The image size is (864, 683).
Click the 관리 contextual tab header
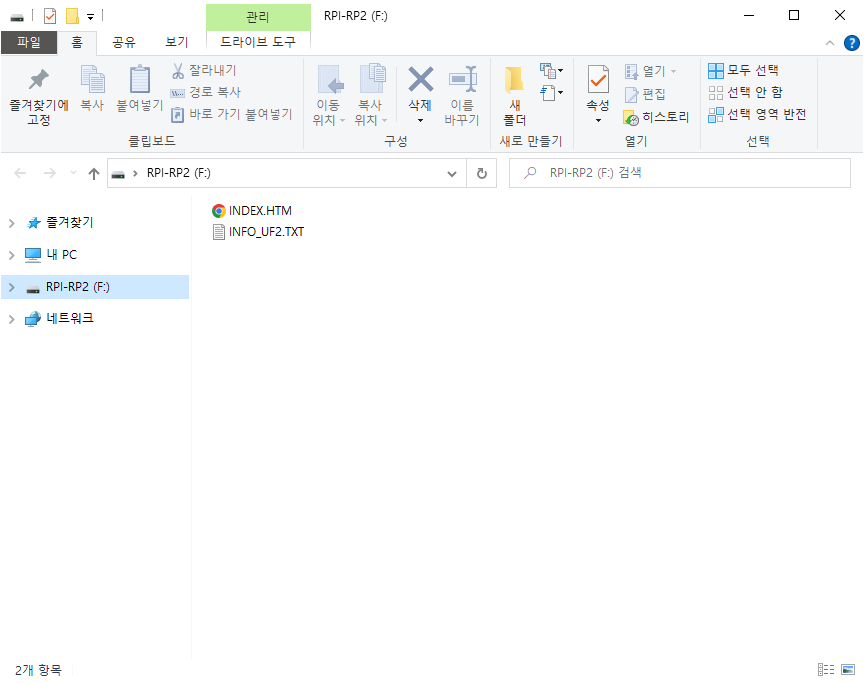258,17
